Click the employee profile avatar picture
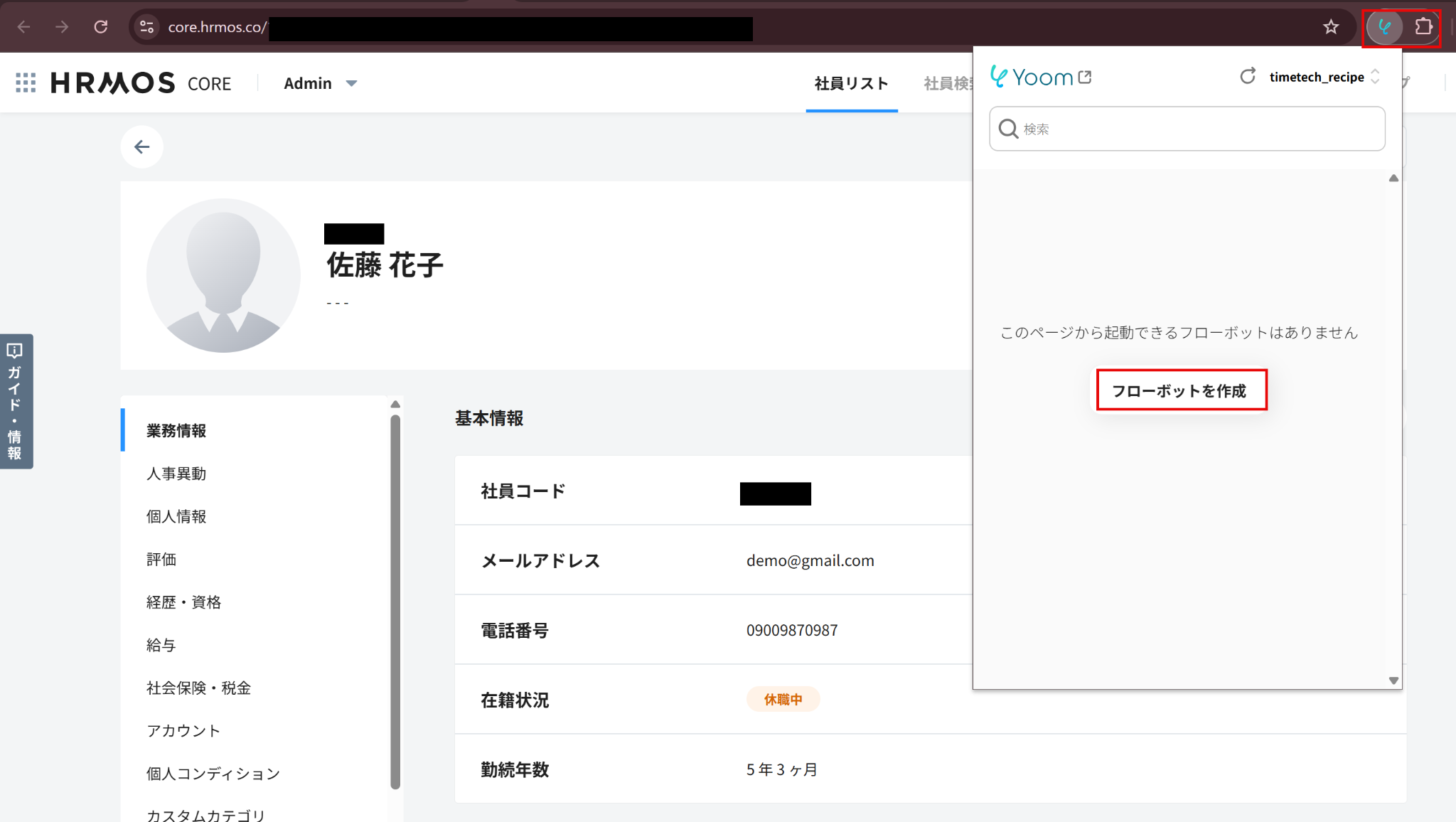Viewport: 1456px width, 822px height. pos(223,276)
